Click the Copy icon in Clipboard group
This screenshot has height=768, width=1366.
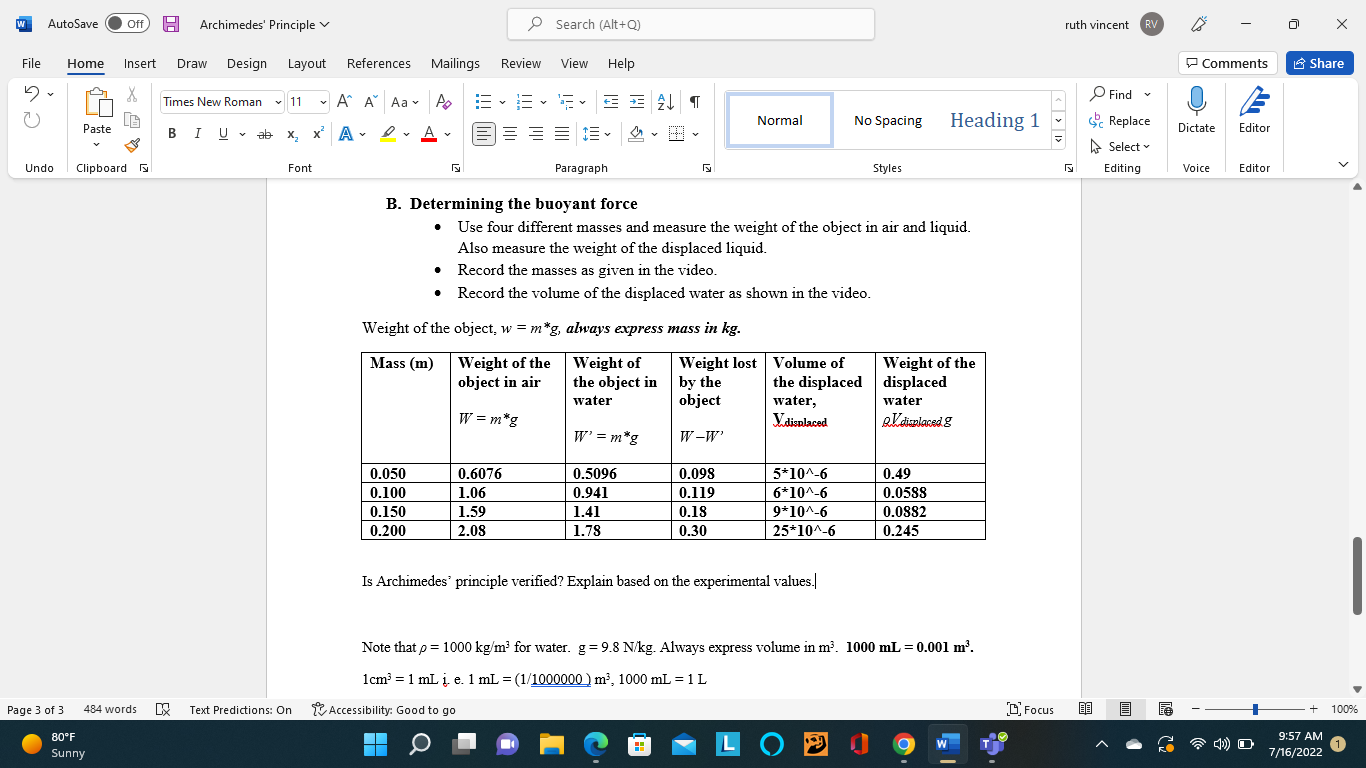pos(131,120)
